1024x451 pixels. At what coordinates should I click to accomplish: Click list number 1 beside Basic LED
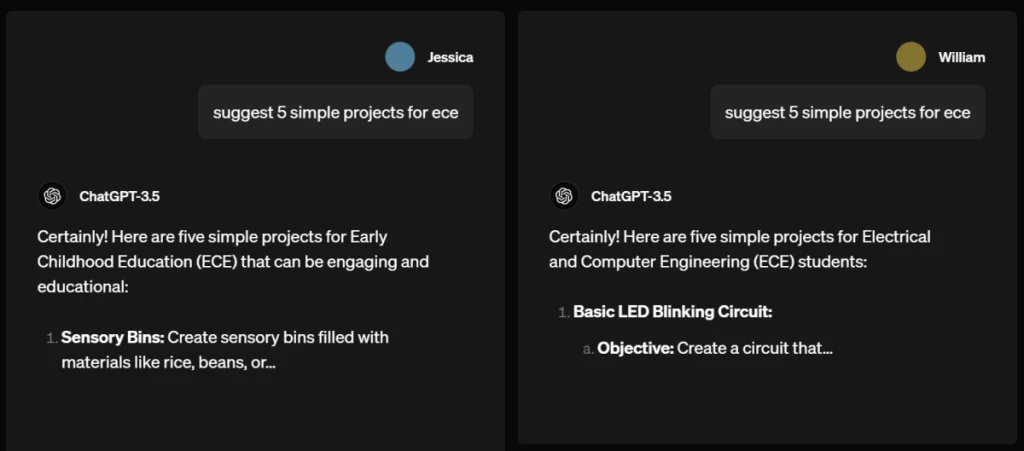click(564, 313)
